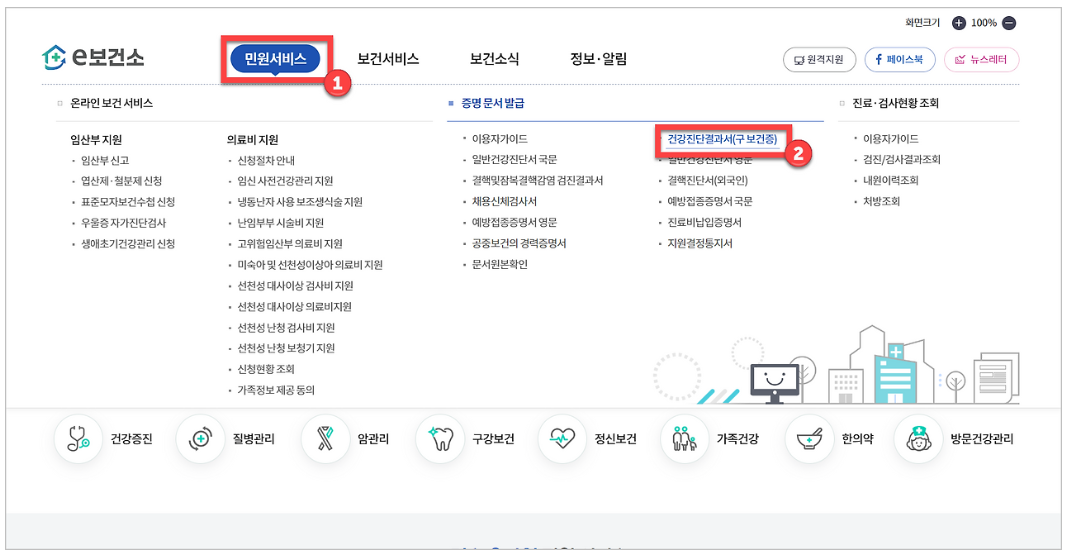Open 임산부 신고 link
The height and width of the screenshot is (555, 1067).
coord(105,160)
